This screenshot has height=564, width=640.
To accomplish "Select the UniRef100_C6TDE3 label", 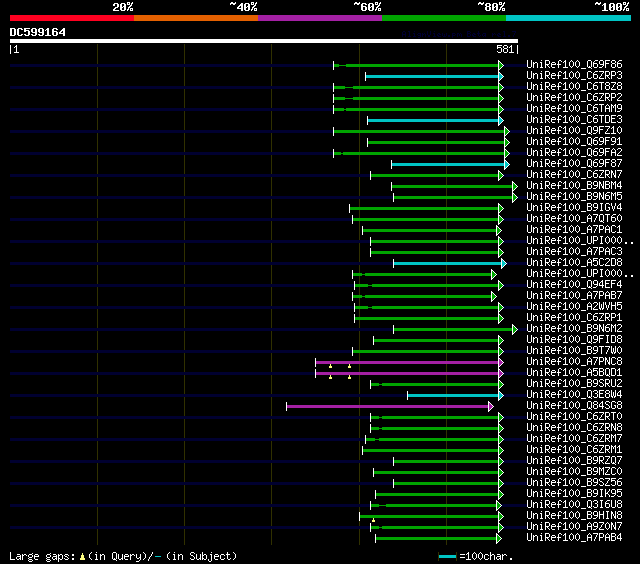I will [574, 120].
